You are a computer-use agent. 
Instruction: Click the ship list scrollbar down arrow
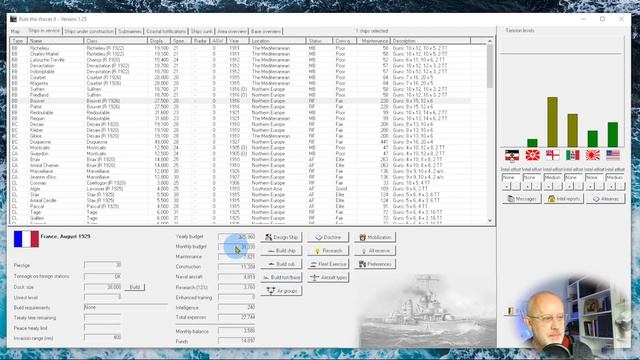pyautogui.click(x=490, y=220)
